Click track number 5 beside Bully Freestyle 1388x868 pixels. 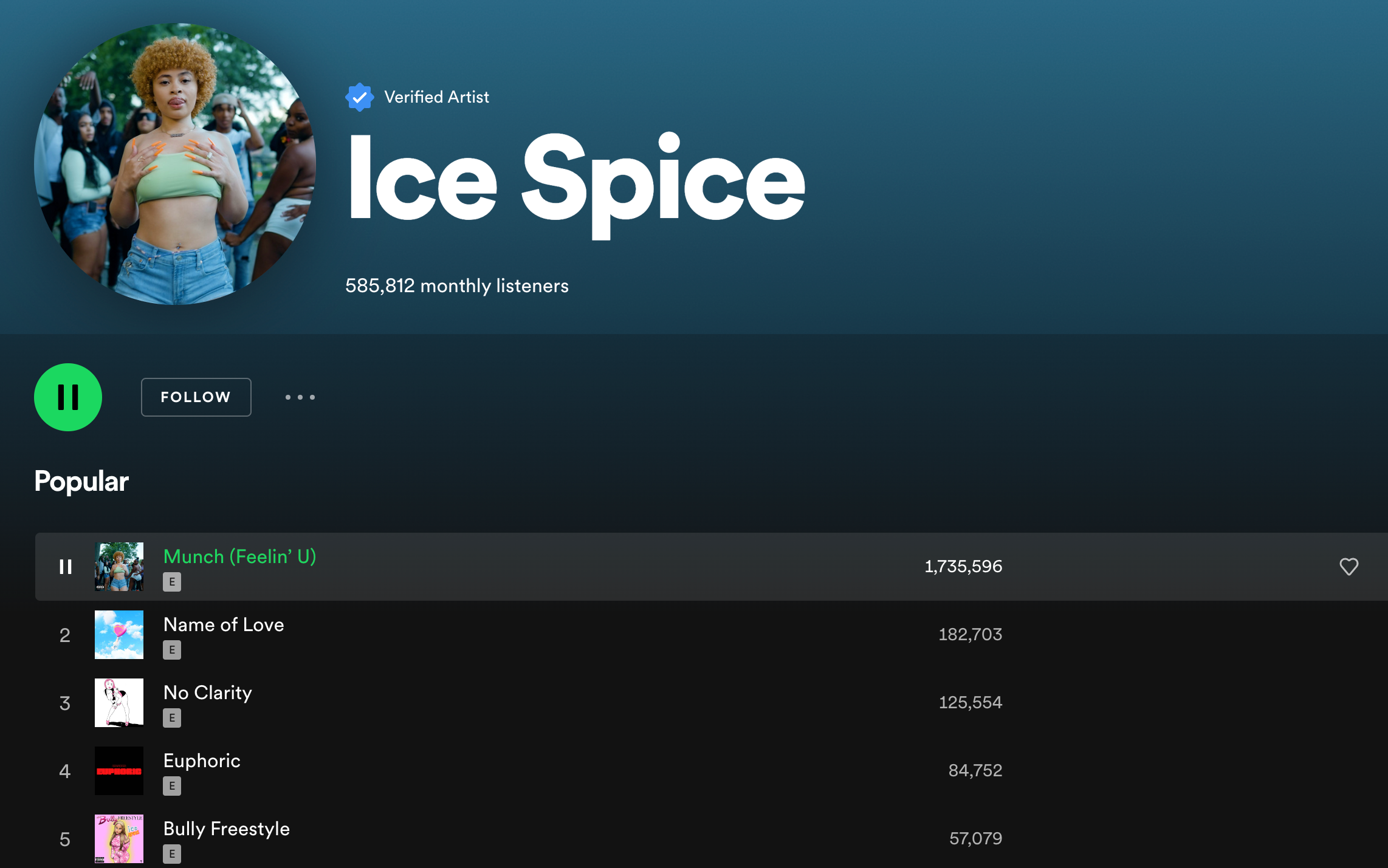65,839
